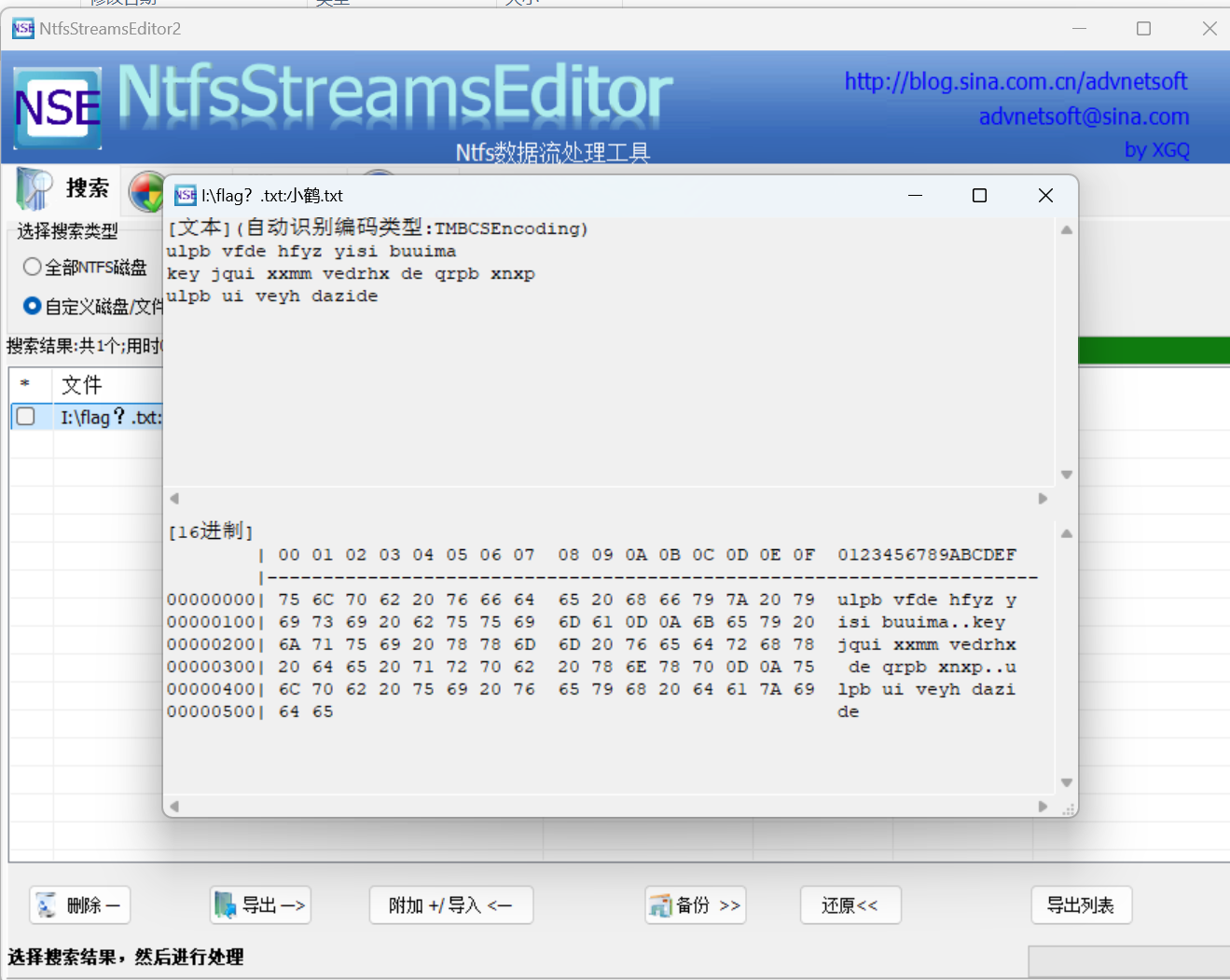Click the 附加 +/ 导入 <— button
The height and width of the screenshot is (980, 1230).
click(451, 904)
